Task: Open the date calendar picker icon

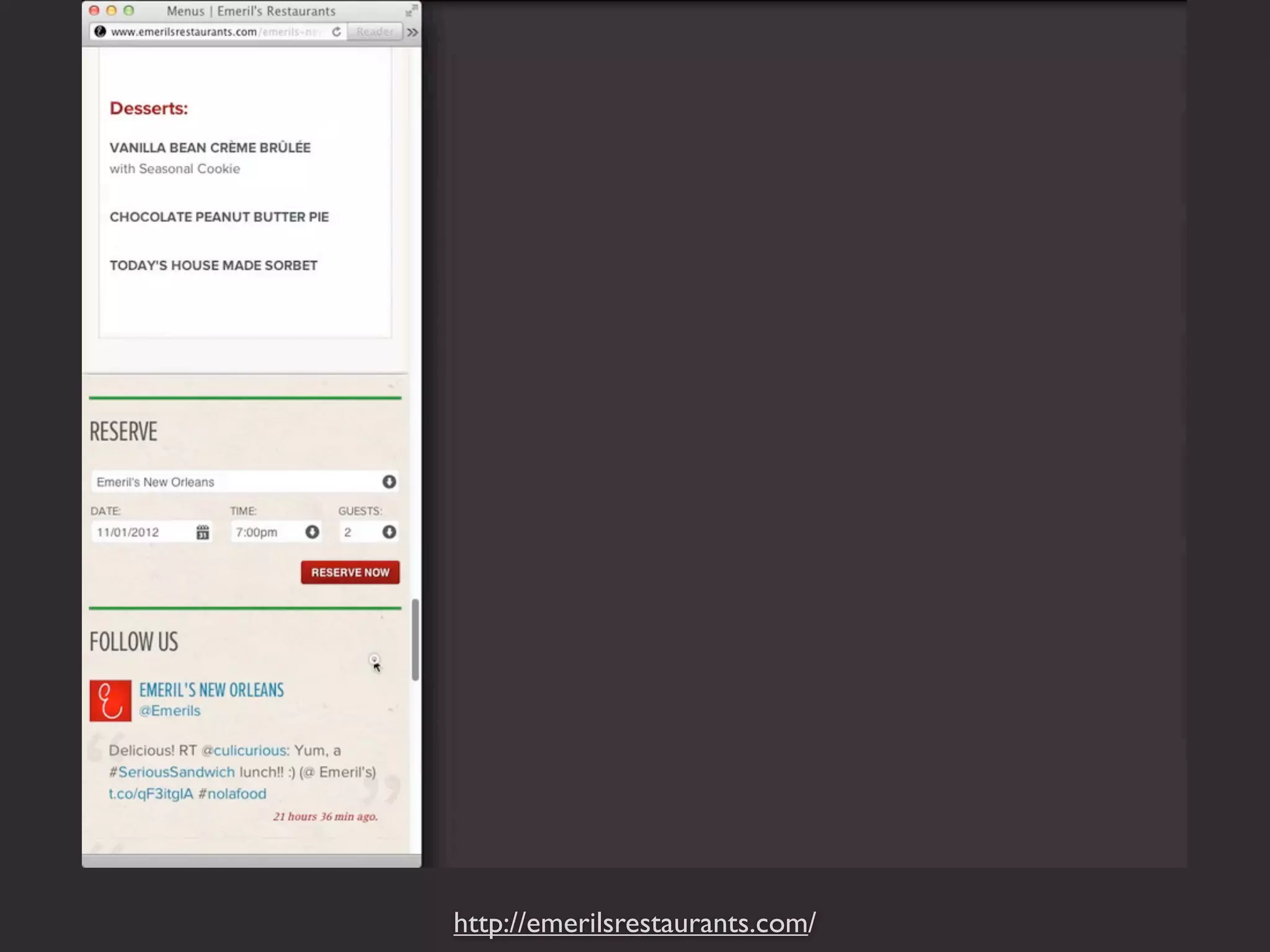Action: pyautogui.click(x=203, y=532)
